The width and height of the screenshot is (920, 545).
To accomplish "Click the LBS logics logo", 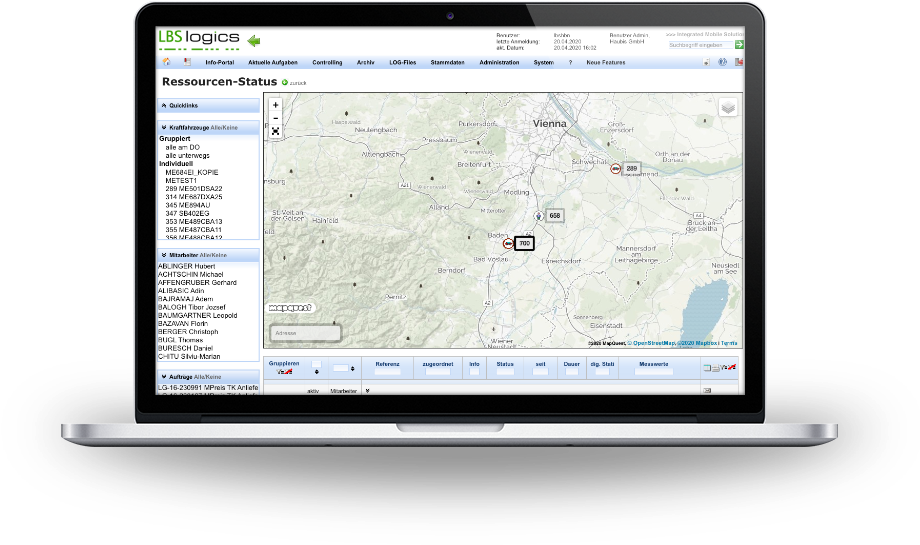I will pos(199,38).
